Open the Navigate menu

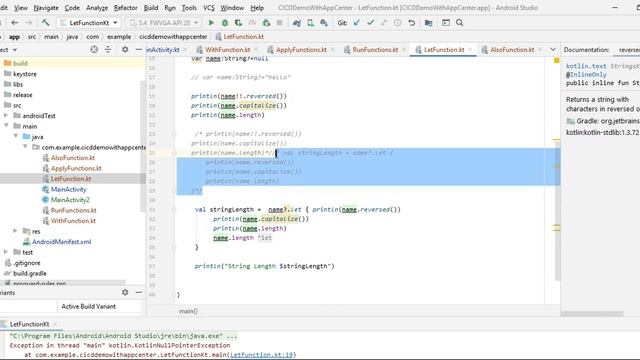tap(46, 8)
